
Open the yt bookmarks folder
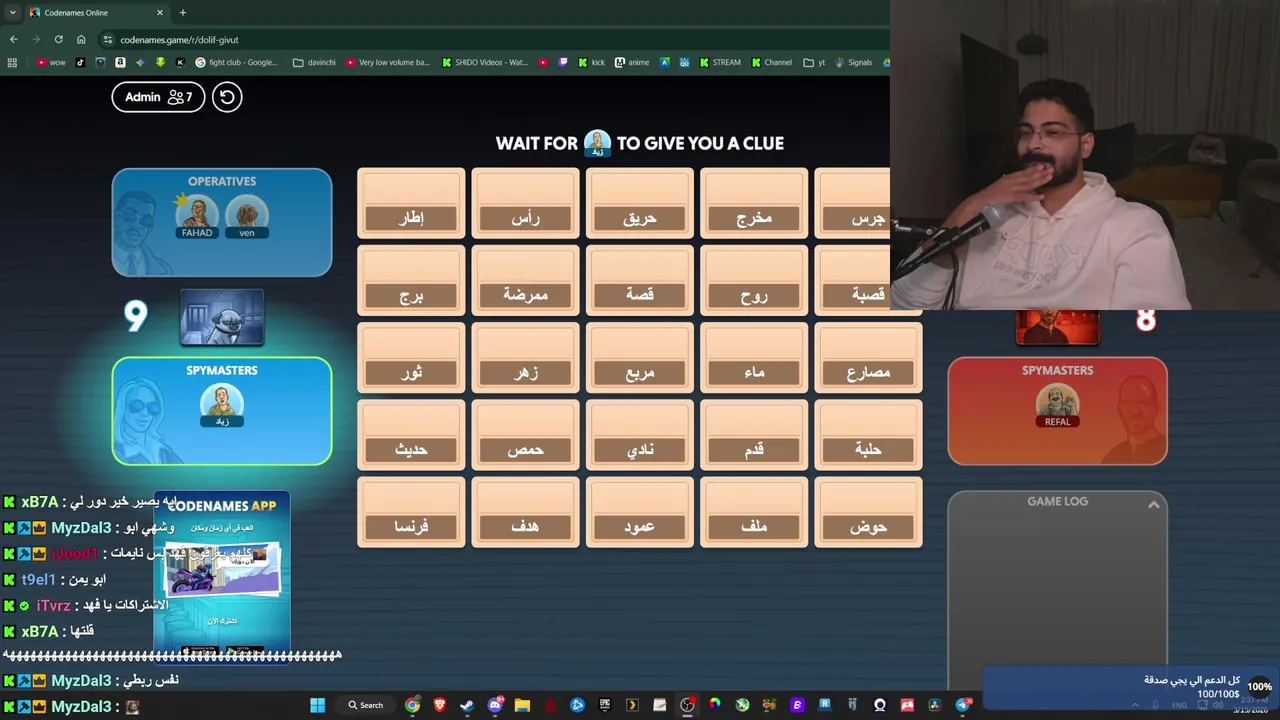(x=815, y=62)
